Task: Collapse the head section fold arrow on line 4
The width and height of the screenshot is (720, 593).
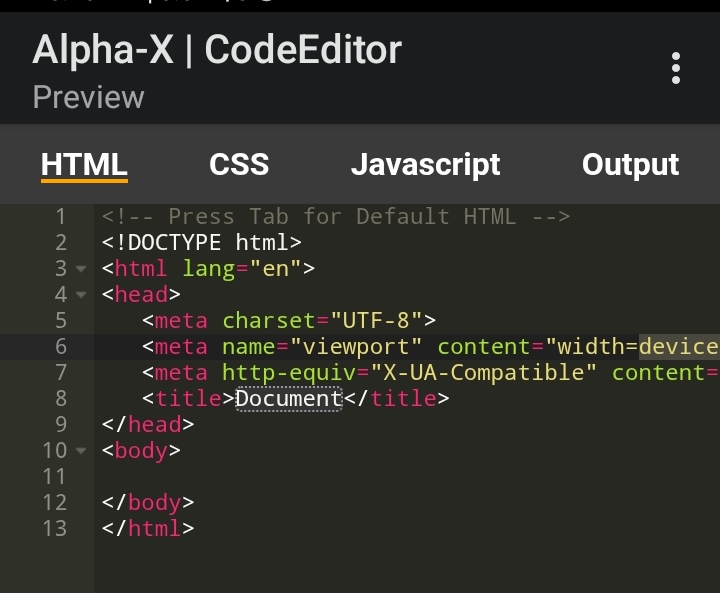Action: pyautogui.click(x=81, y=295)
